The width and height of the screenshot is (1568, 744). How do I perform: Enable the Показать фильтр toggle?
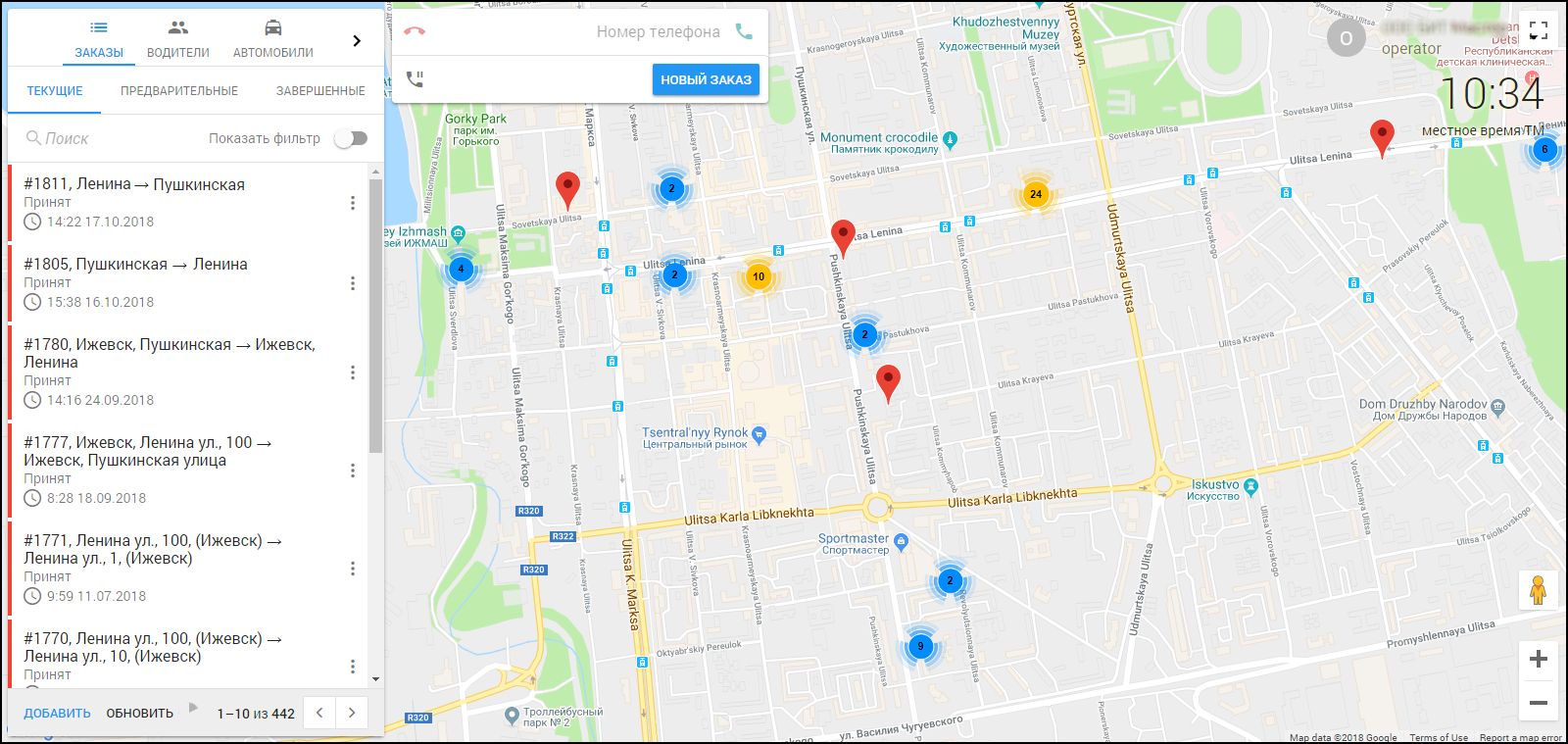(x=351, y=138)
